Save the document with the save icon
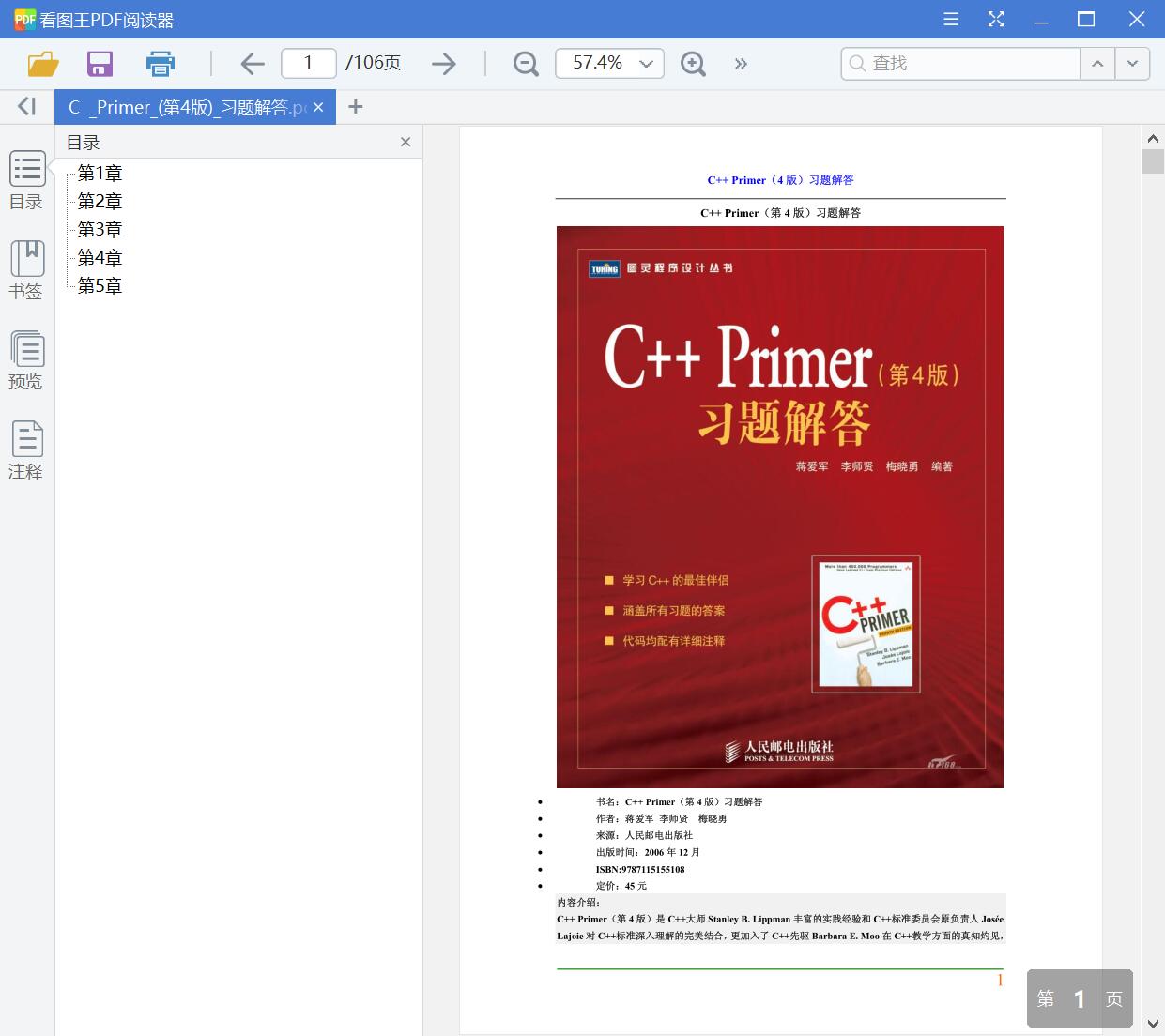The height and width of the screenshot is (1036, 1165). click(x=100, y=63)
